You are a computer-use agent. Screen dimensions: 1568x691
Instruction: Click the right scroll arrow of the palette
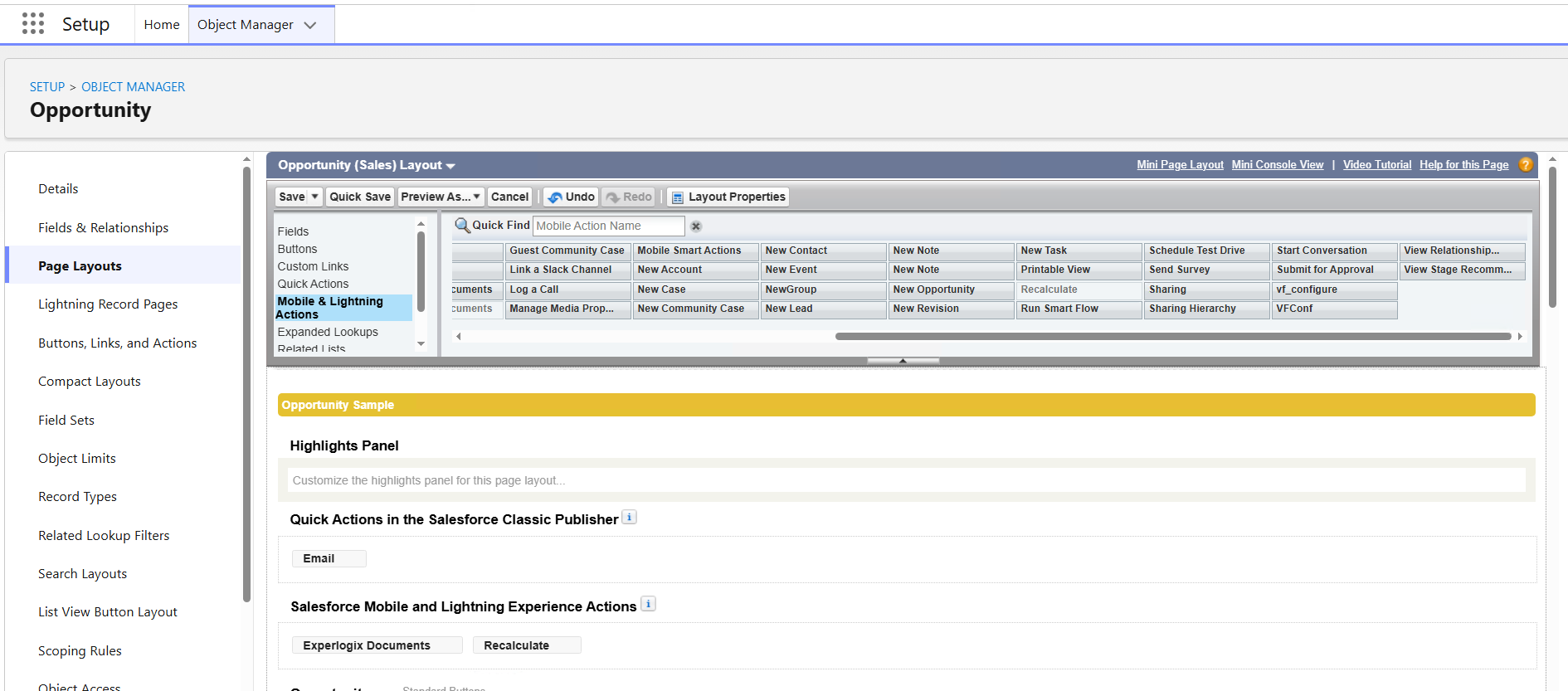click(1520, 336)
